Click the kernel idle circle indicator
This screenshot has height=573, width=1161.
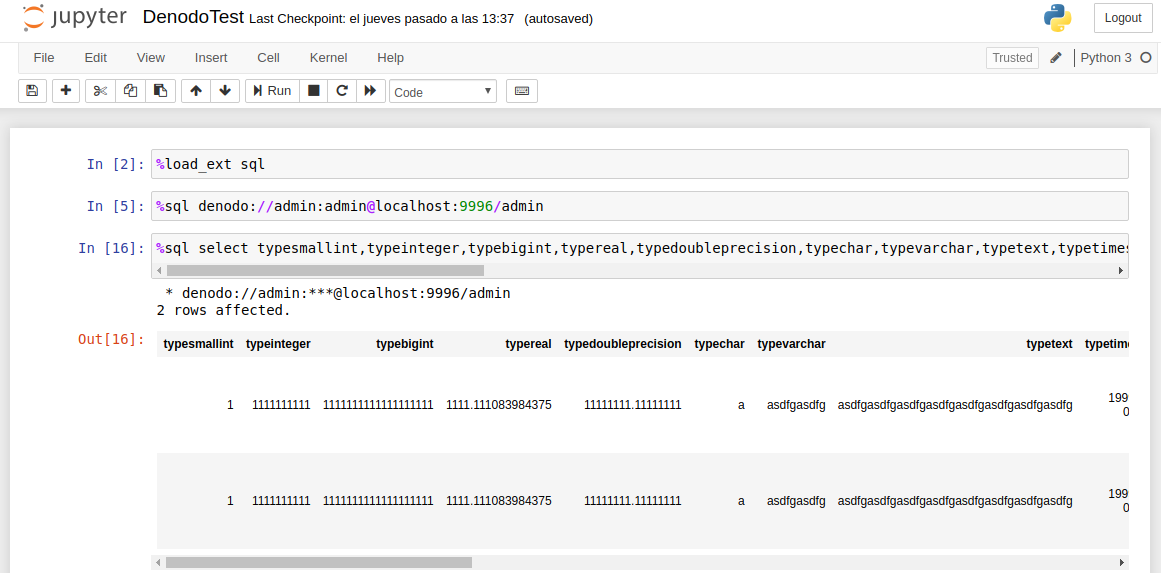[x=1145, y=58]
